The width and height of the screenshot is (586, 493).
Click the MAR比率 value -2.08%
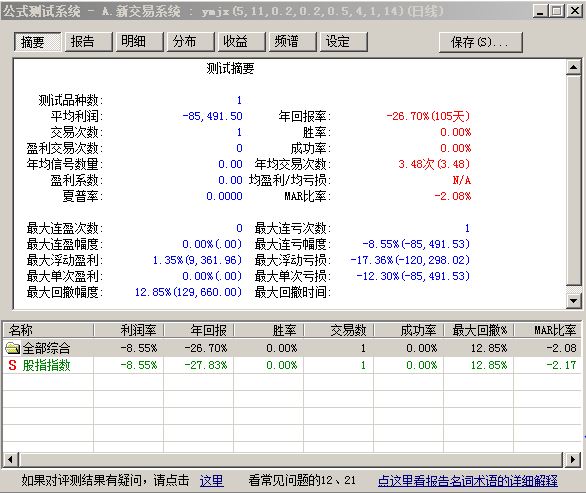(453, 196)
